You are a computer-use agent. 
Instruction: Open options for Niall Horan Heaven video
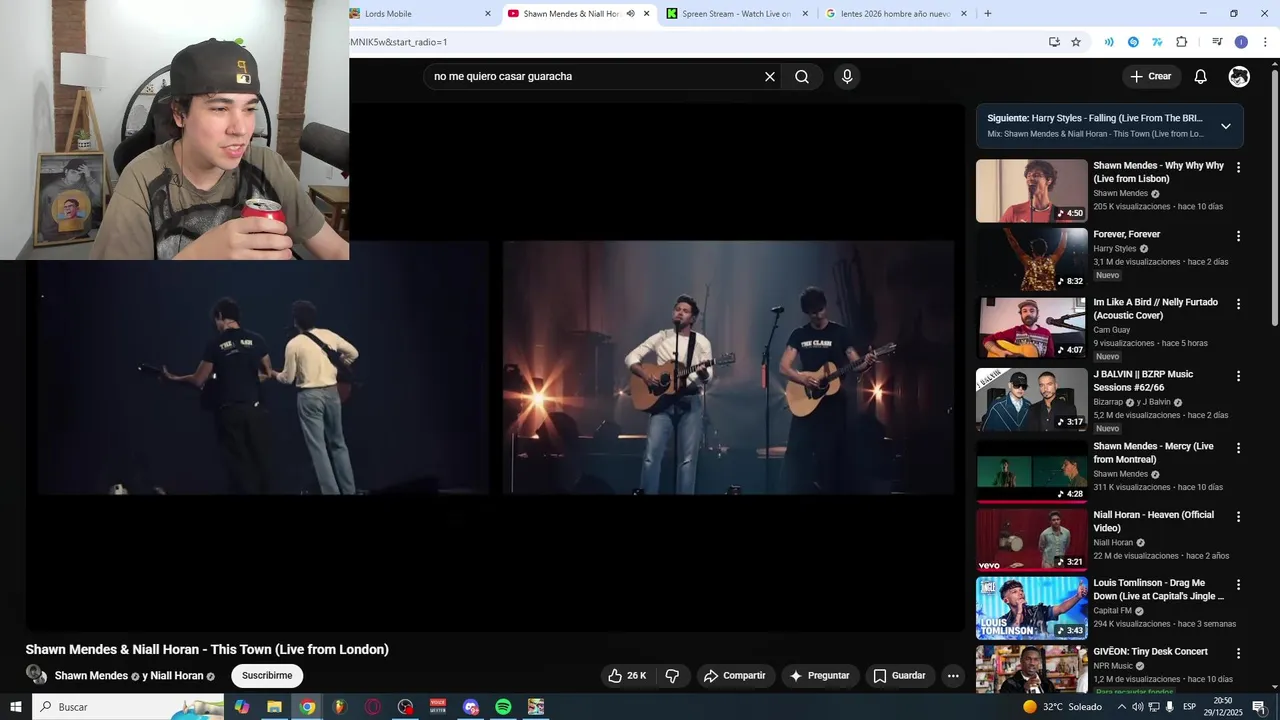(1239, 517)
